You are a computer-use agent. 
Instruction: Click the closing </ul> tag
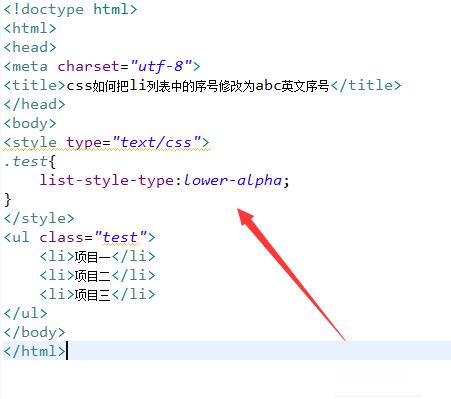[x=26, y=313]
